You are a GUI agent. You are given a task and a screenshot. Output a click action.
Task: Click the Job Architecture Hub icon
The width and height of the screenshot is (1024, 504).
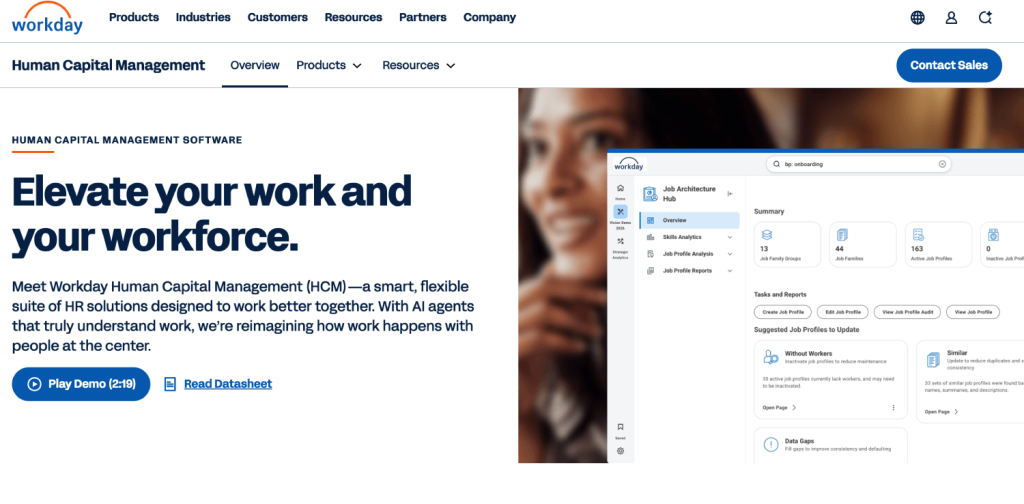coord(650,194)
